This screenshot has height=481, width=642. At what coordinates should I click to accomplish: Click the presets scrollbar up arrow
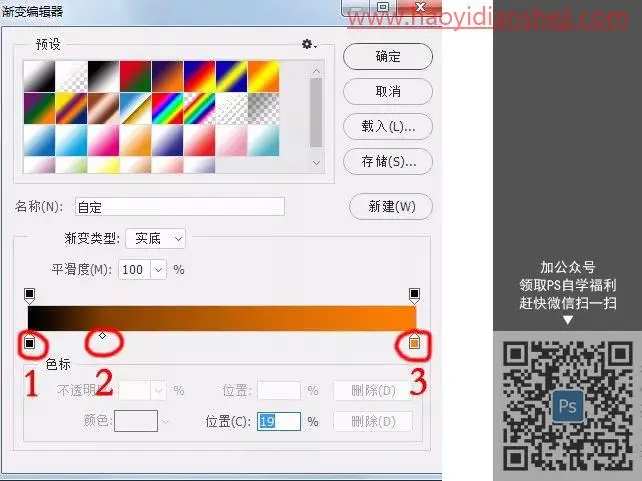[x=316, y=72]
